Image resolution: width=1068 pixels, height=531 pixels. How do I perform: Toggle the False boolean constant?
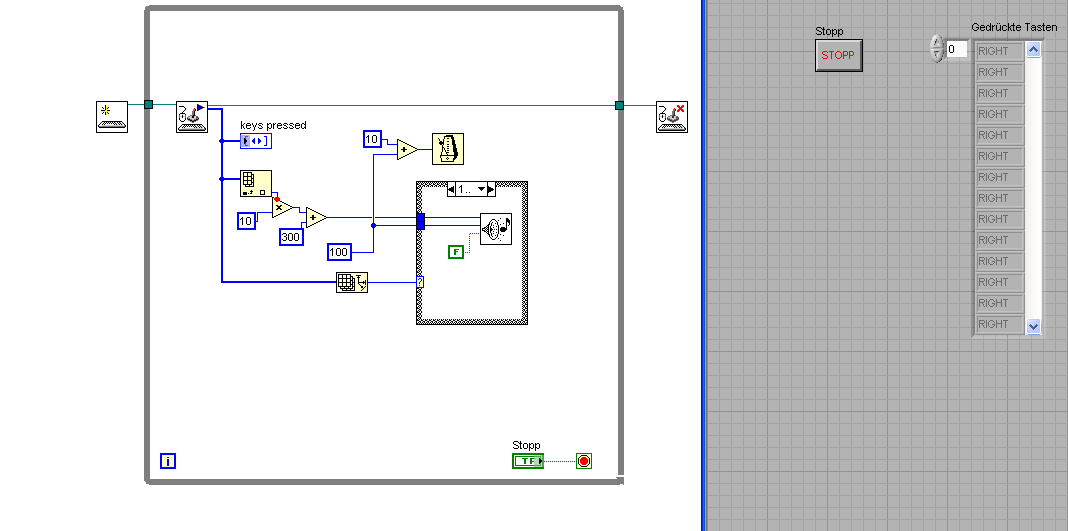point(456,252)
